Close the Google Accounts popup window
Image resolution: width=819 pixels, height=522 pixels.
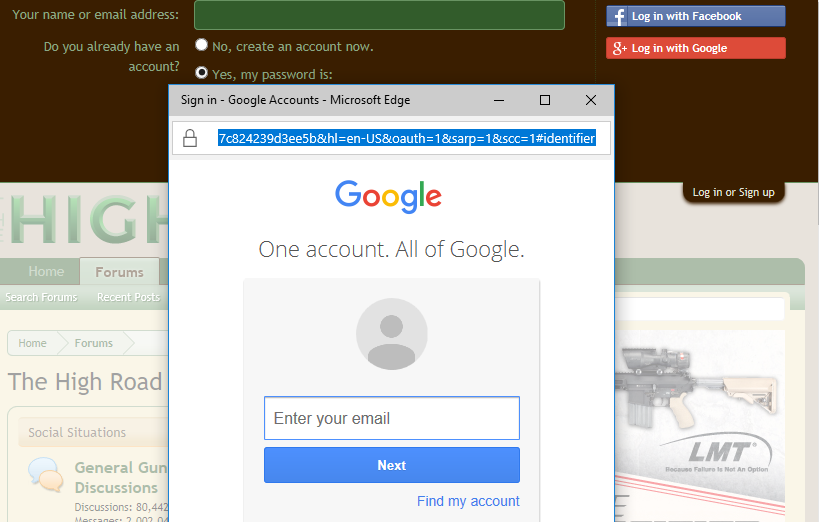[591, 100]
